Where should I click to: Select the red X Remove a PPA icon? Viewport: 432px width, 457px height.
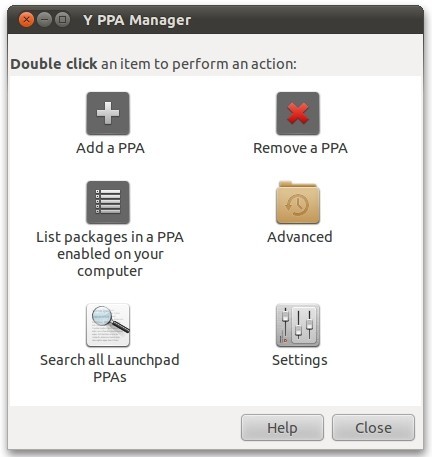tap(298, 113)
